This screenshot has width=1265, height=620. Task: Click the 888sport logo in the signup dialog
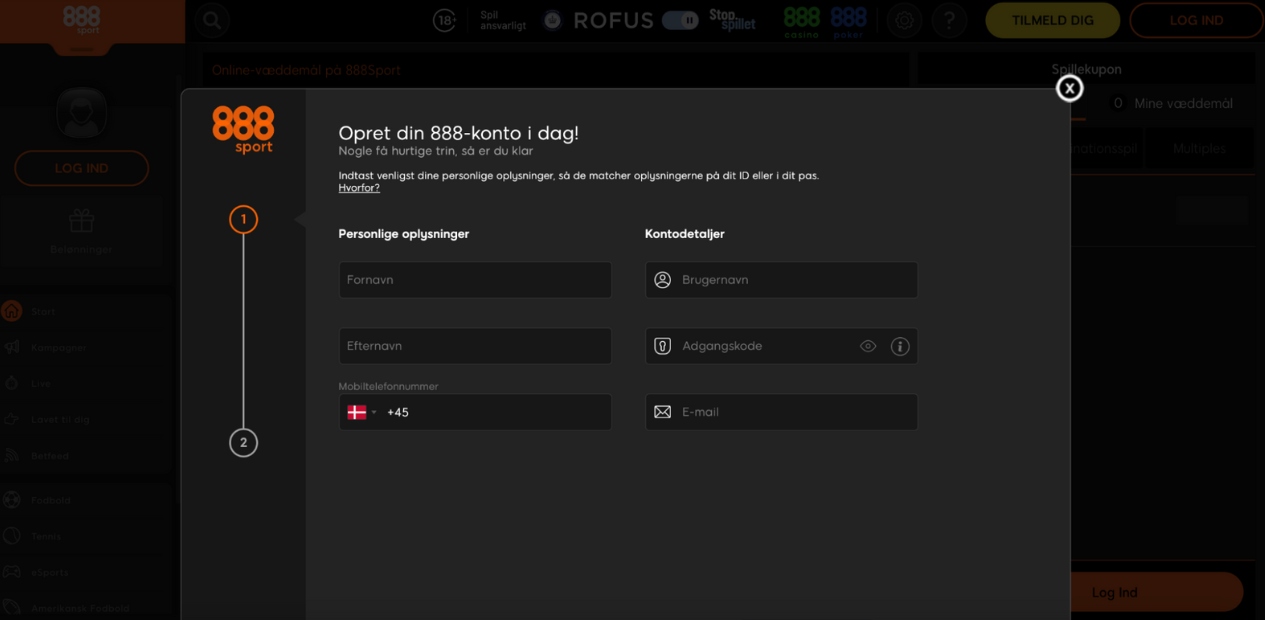pyautogui.click(x=243, y=130)
